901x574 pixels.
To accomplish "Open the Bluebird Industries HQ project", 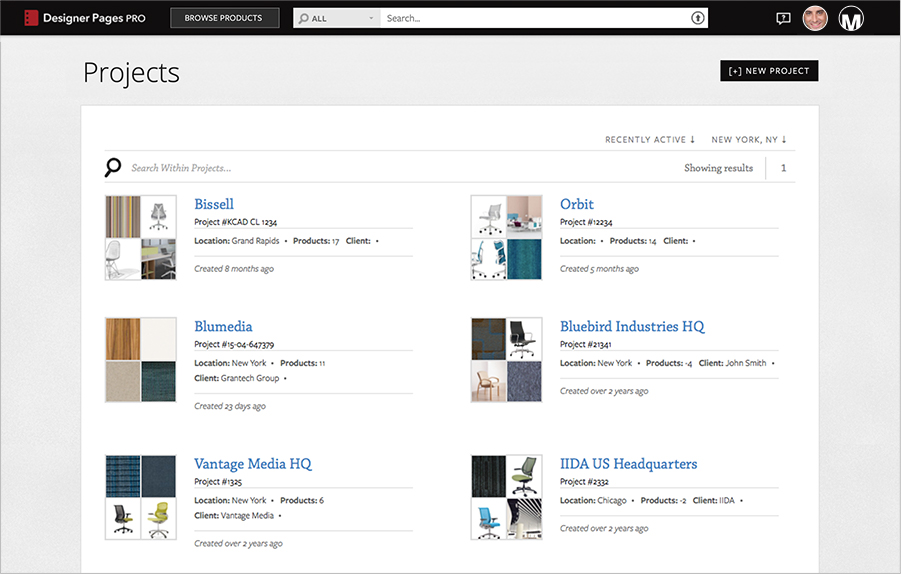I will point(632,326).
